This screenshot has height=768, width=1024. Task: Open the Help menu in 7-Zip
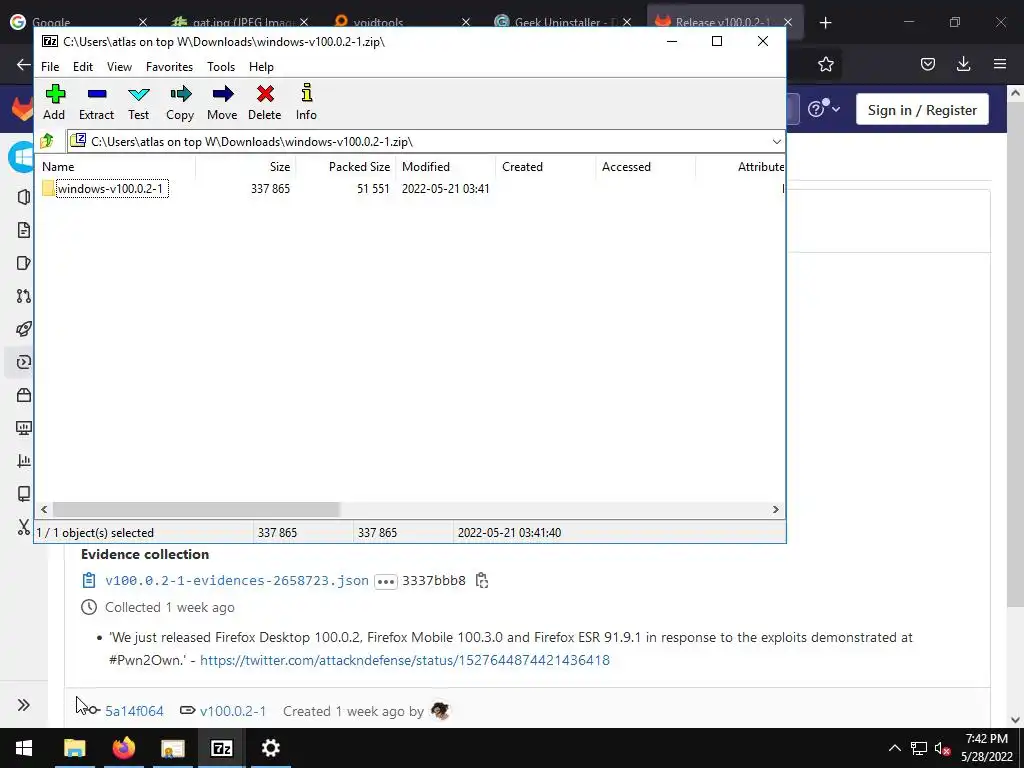click(261, 67)
